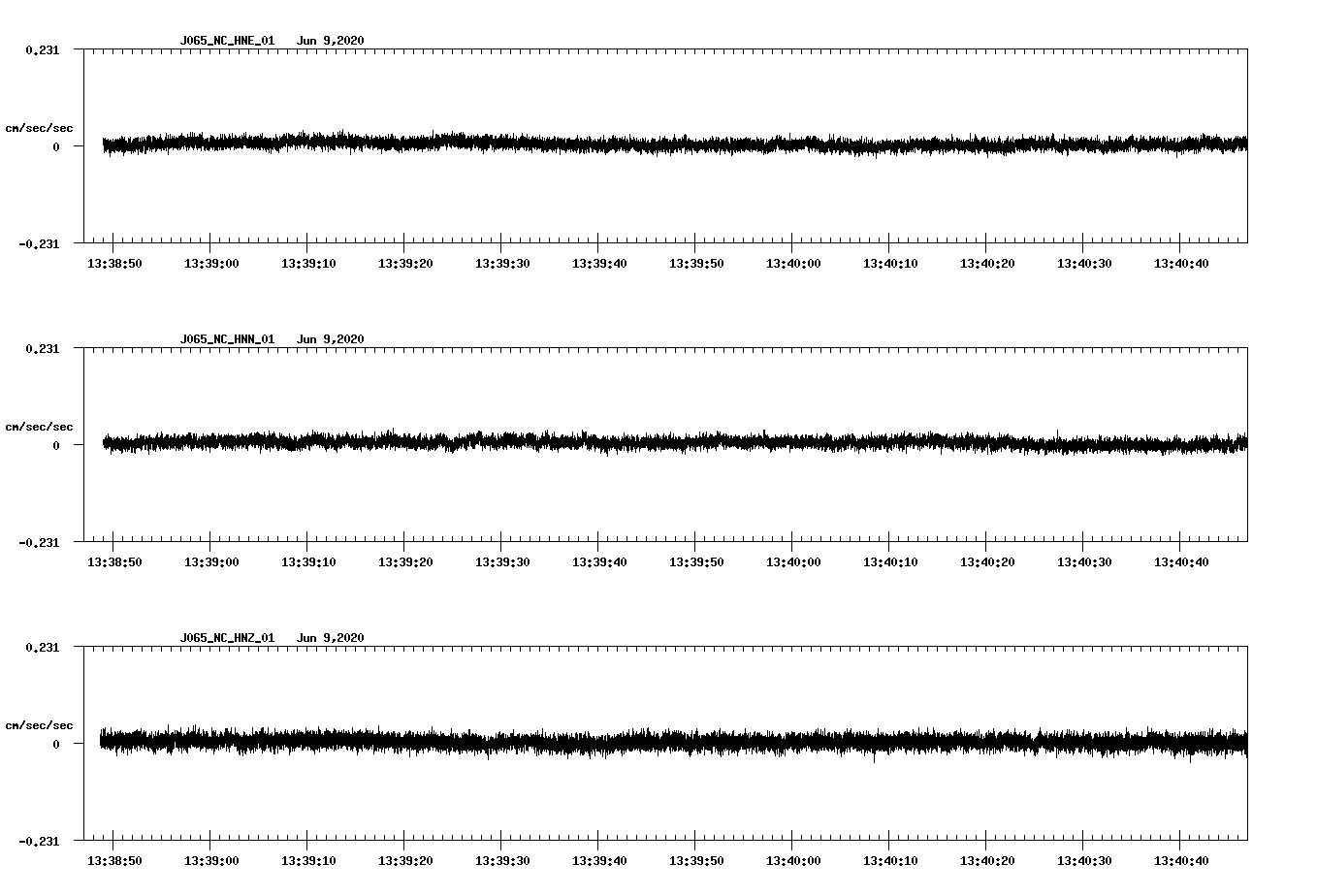1317x896 pixels.
Task: Click 13:40:30 time label on HNZ axis
Action: [x=1084, y=861]
